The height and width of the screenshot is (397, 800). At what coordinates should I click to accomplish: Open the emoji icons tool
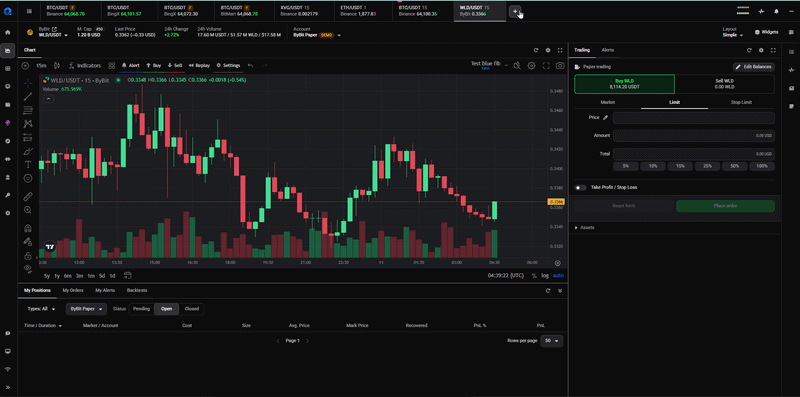coord(28,178)
